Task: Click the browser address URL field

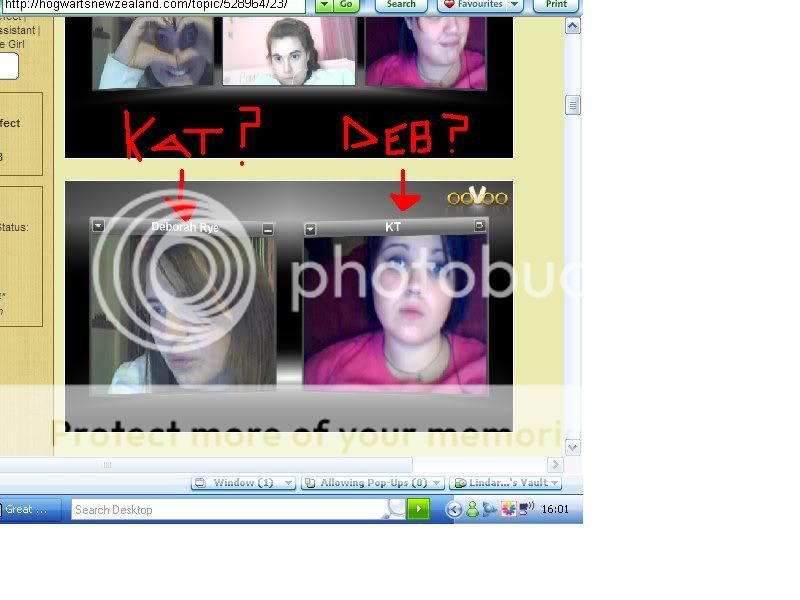Action: coord(152,5)
